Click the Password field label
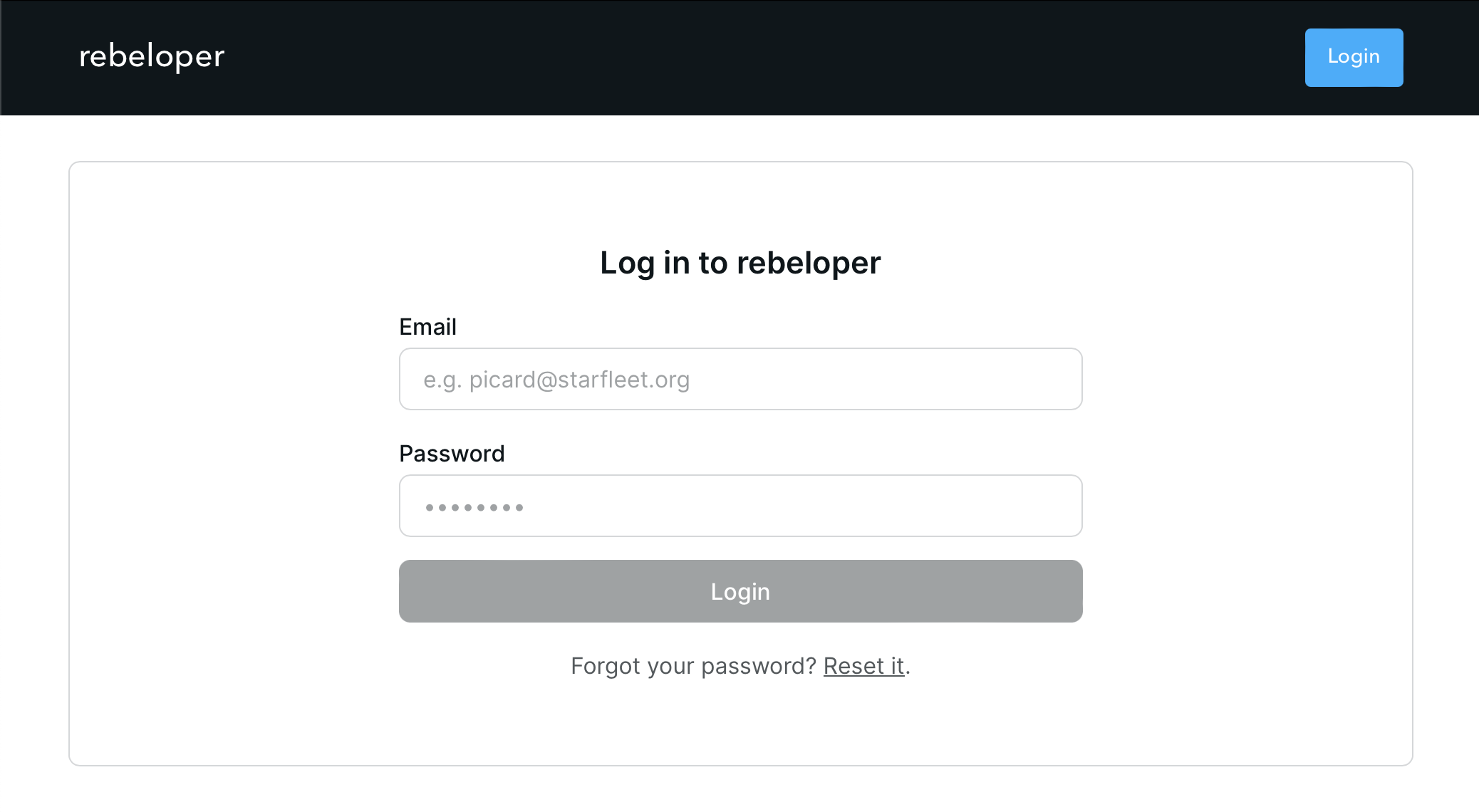1479x812 pixels. [x=452, y=454]
